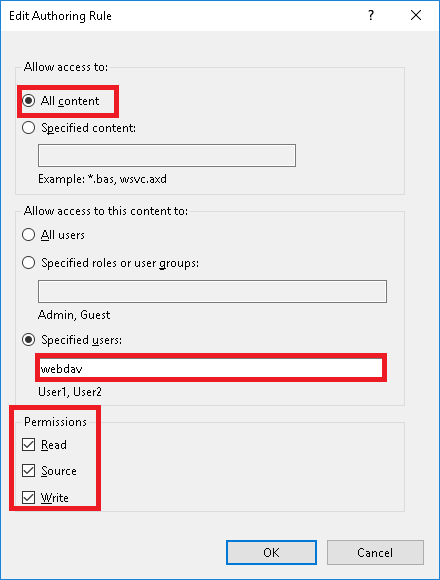Confirm the rule with OK button

pos(271,553)
